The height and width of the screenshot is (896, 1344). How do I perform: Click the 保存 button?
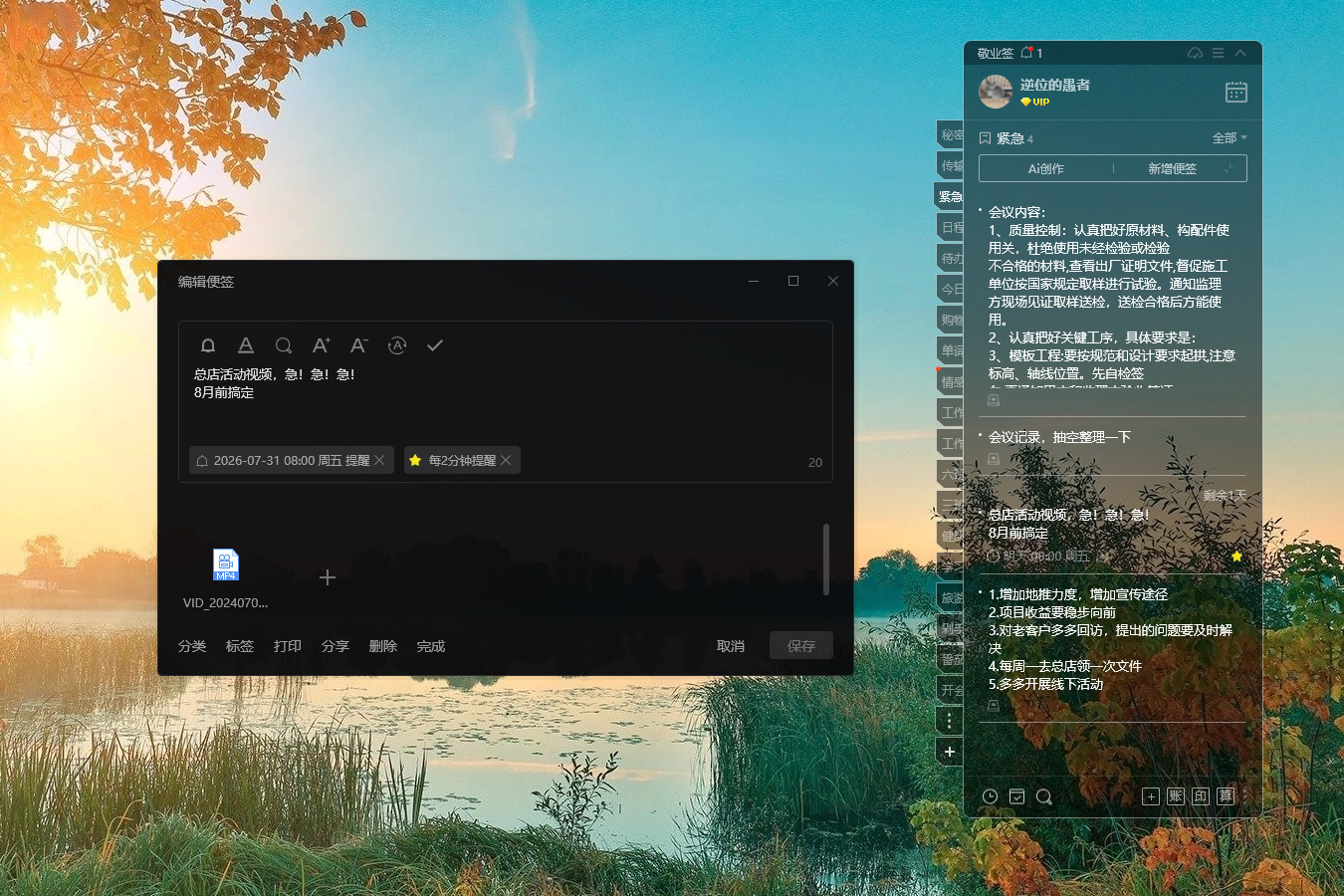[x=801, y=646]
